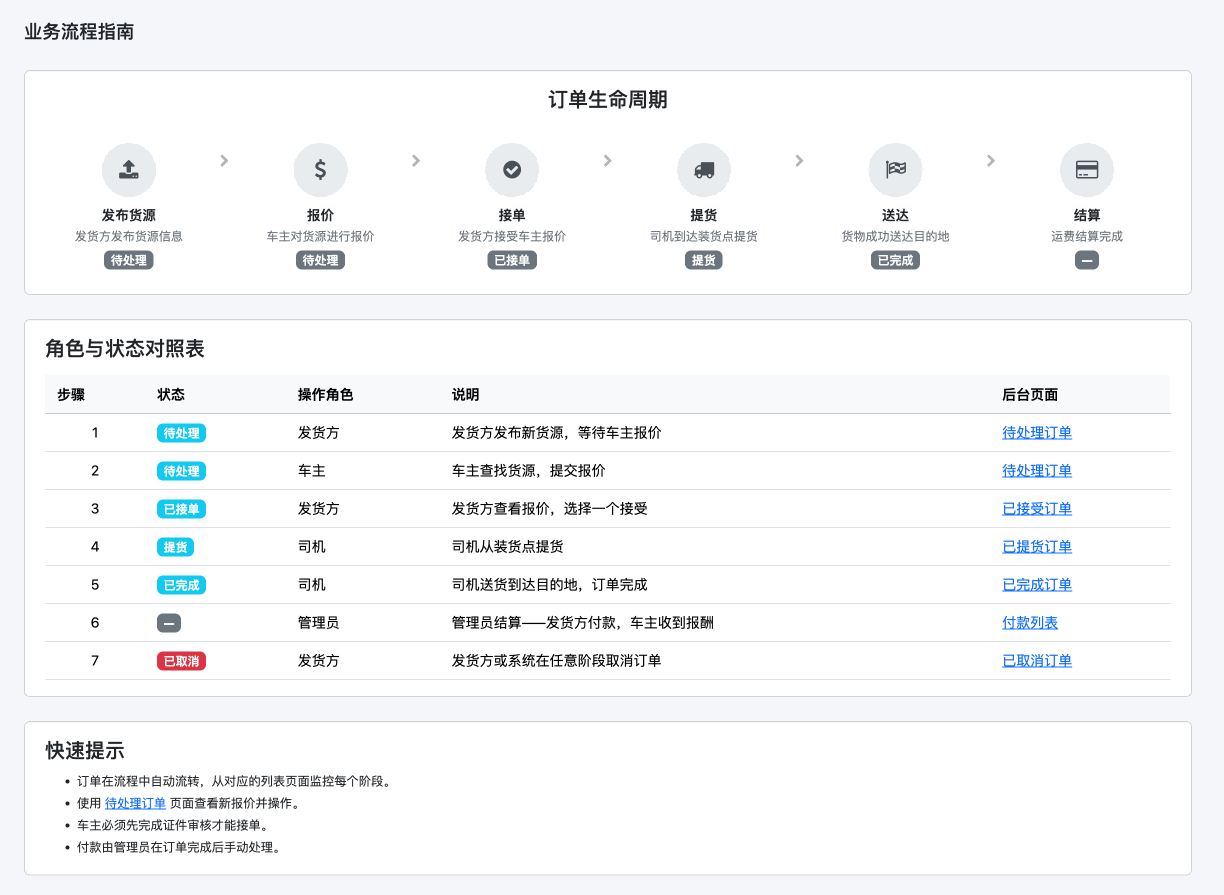The width and height of the screenshot is (1224, 895).
Task: Click 货物成功送达目的地 description text
Action: click(x=895, y=237)
